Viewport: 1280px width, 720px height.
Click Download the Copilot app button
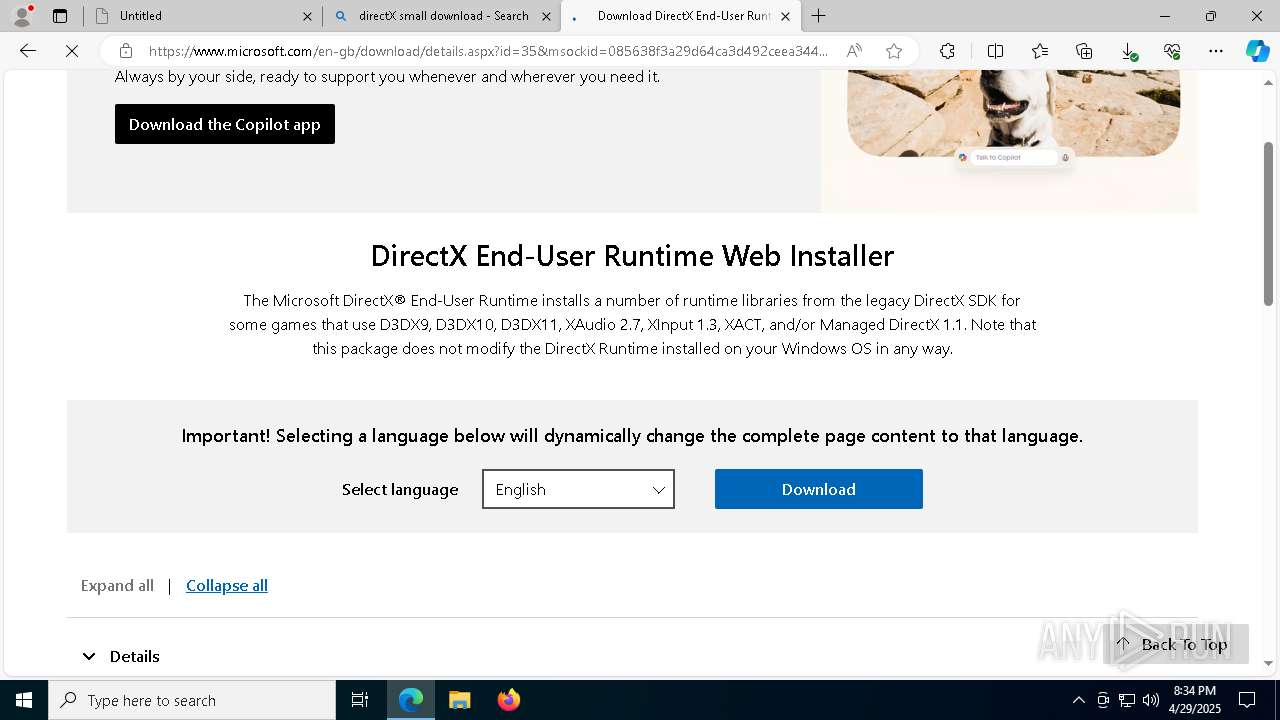click(225, 124)
